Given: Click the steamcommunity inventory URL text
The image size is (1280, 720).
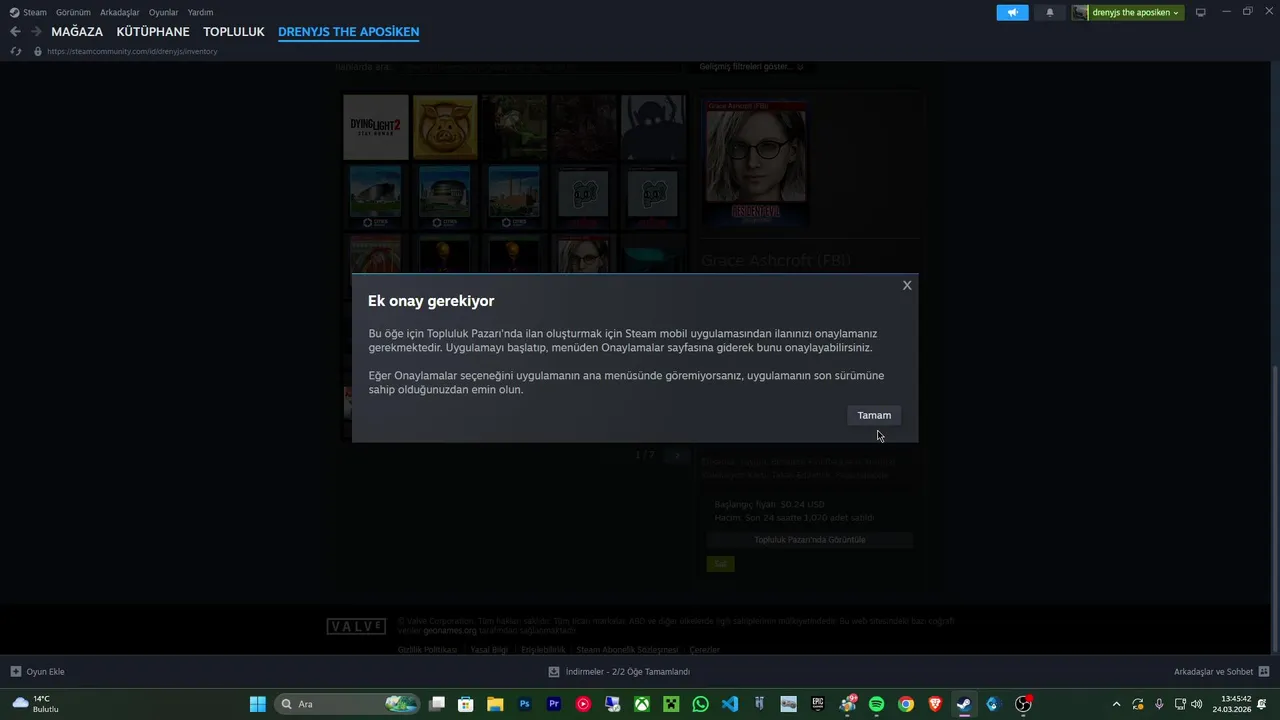Looking at the screenshot, I should [x=132, y=51].
